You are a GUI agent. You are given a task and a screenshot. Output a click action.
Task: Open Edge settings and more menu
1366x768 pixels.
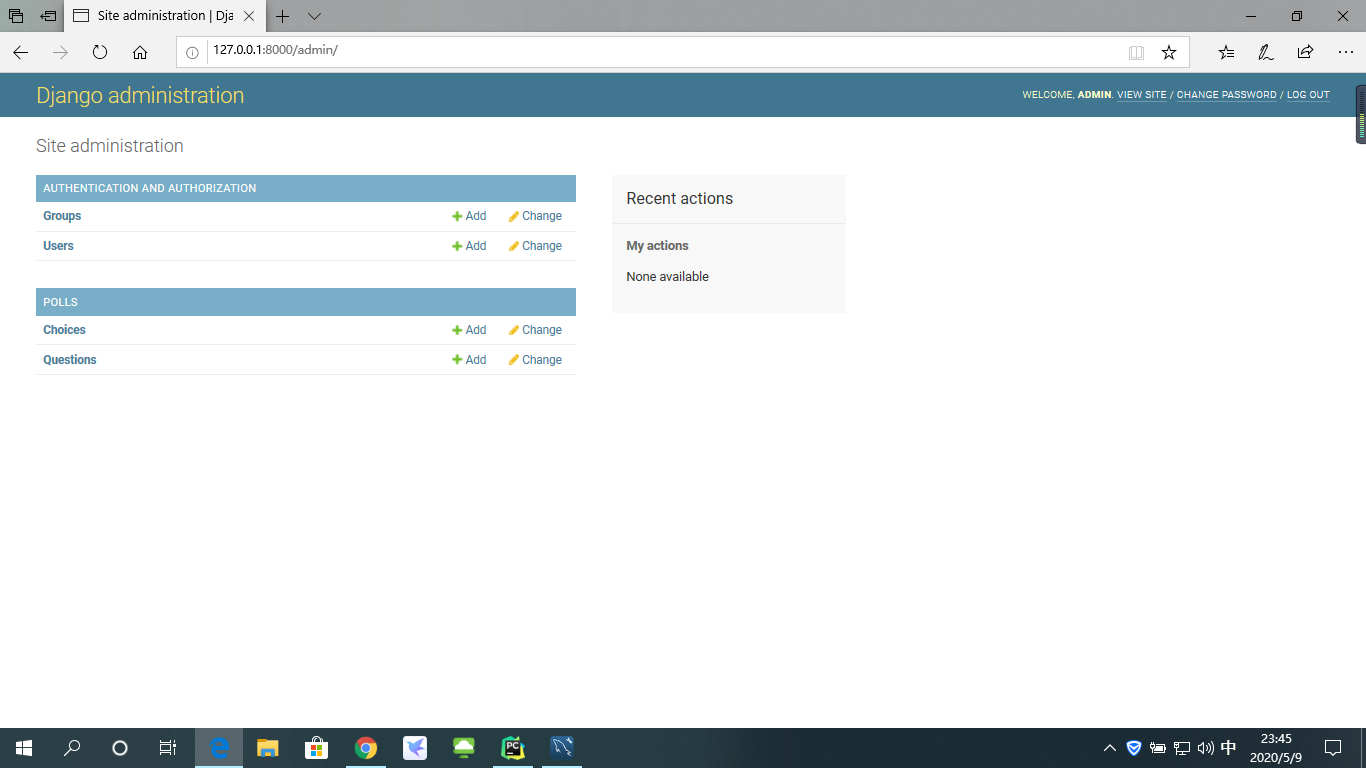pyautogui.click(x=1345, y=52)
